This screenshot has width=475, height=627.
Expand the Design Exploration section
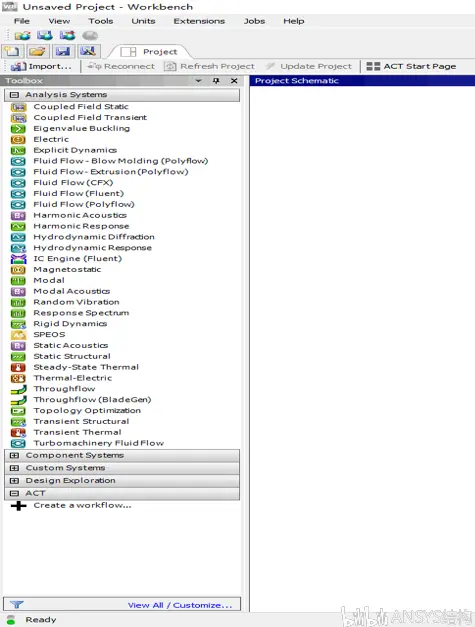click(14, 481)
